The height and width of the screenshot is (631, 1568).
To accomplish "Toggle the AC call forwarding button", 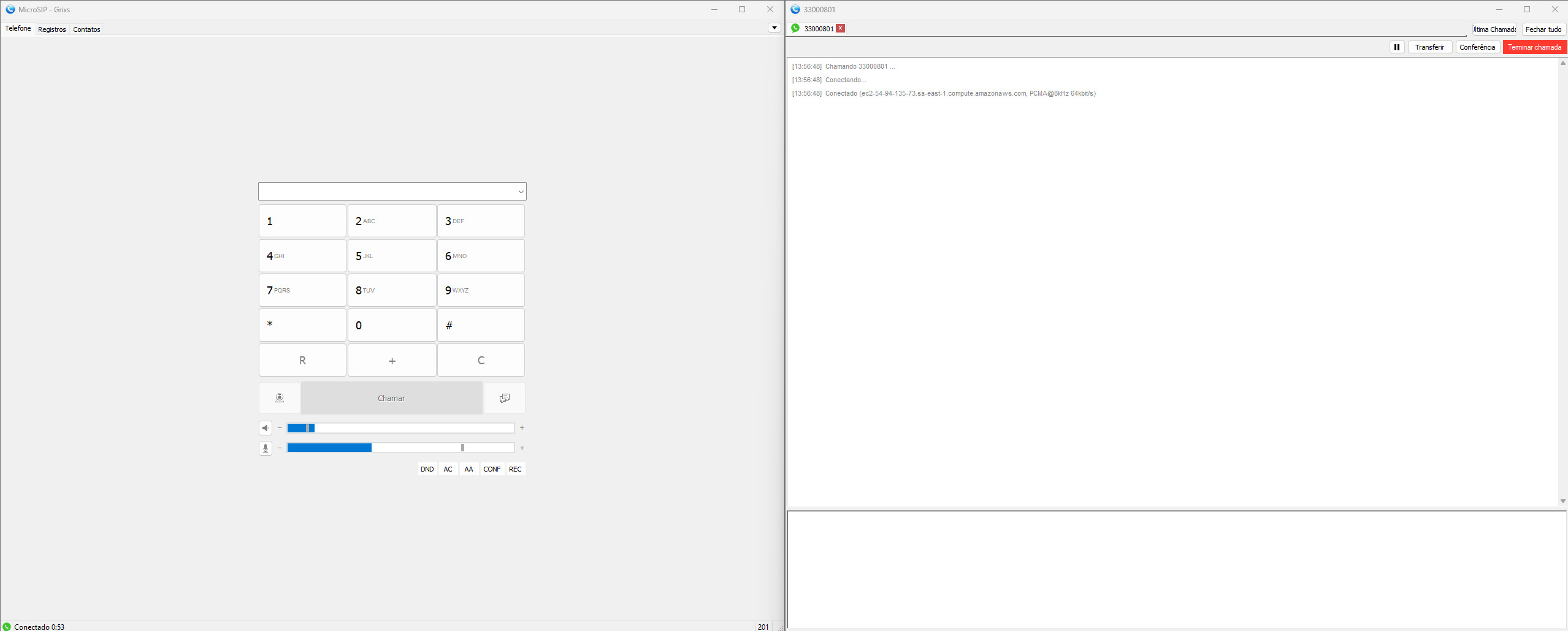I will point(448,469).
